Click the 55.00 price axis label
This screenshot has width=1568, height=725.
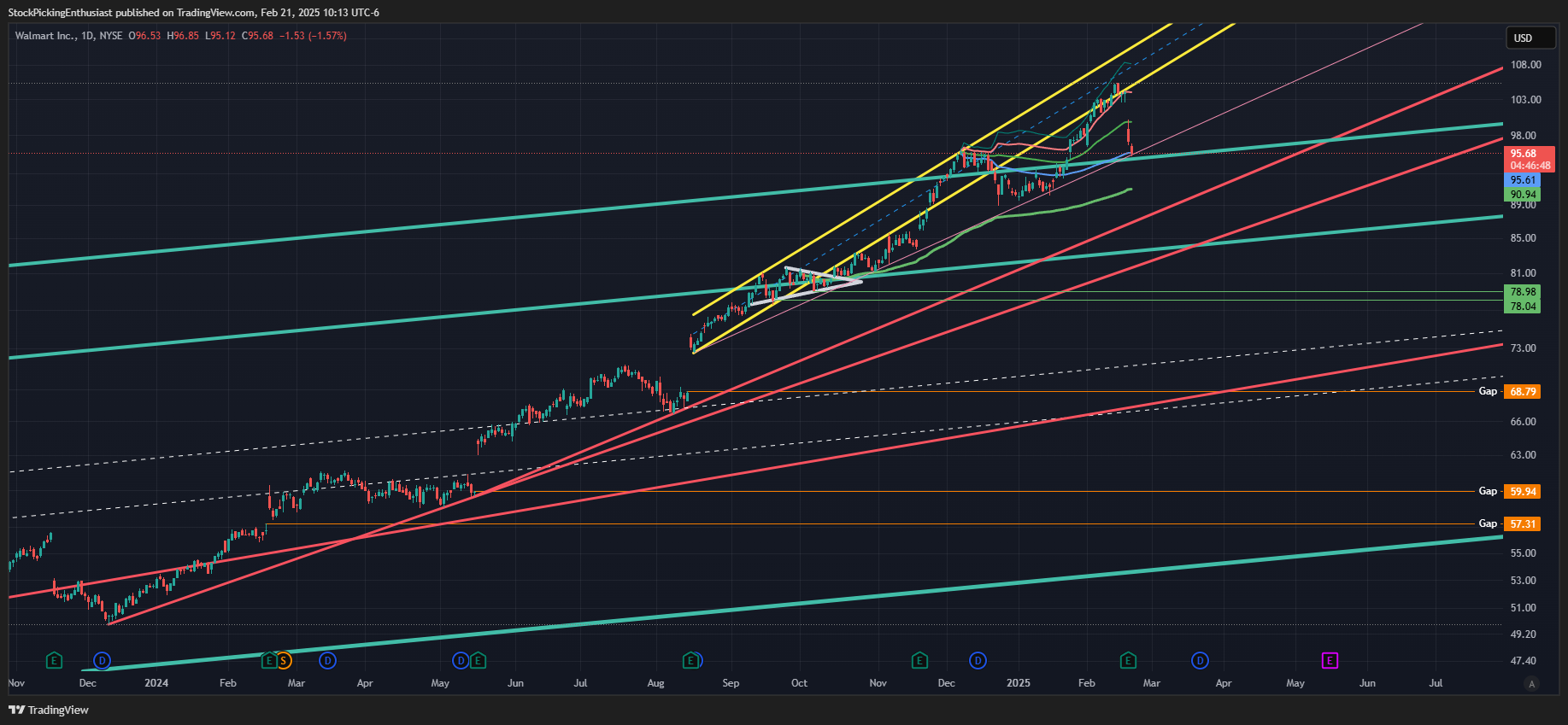(x=1524, y=553)
